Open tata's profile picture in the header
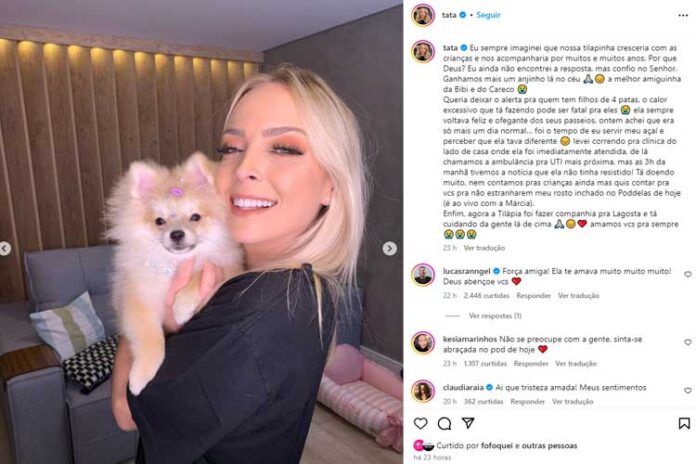Image resolution: width=696 pixels, height=464 pixels. [423, 16]
